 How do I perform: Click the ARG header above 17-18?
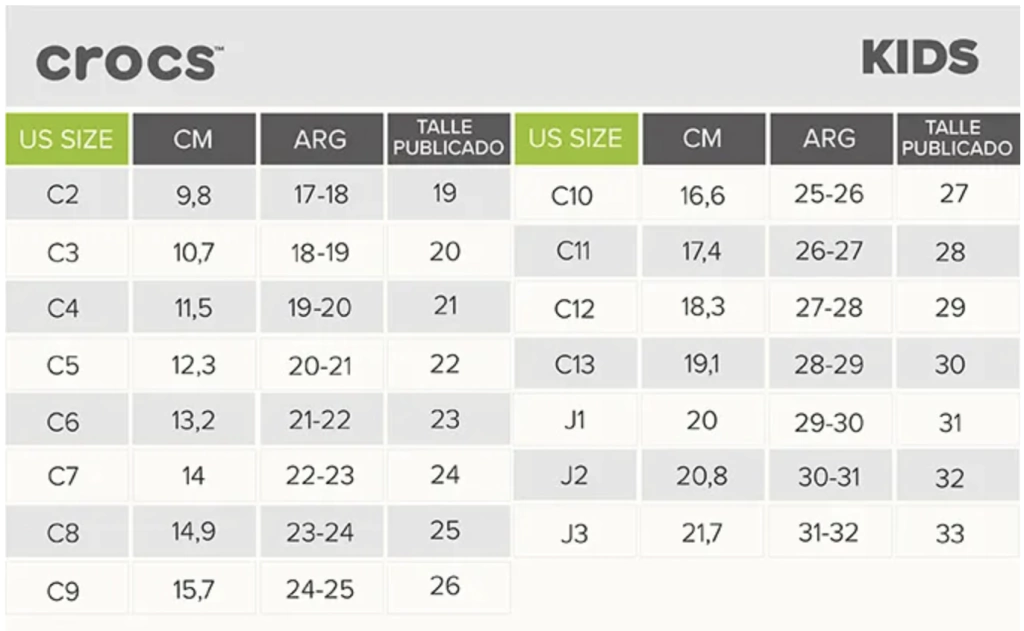pos(320,139)
